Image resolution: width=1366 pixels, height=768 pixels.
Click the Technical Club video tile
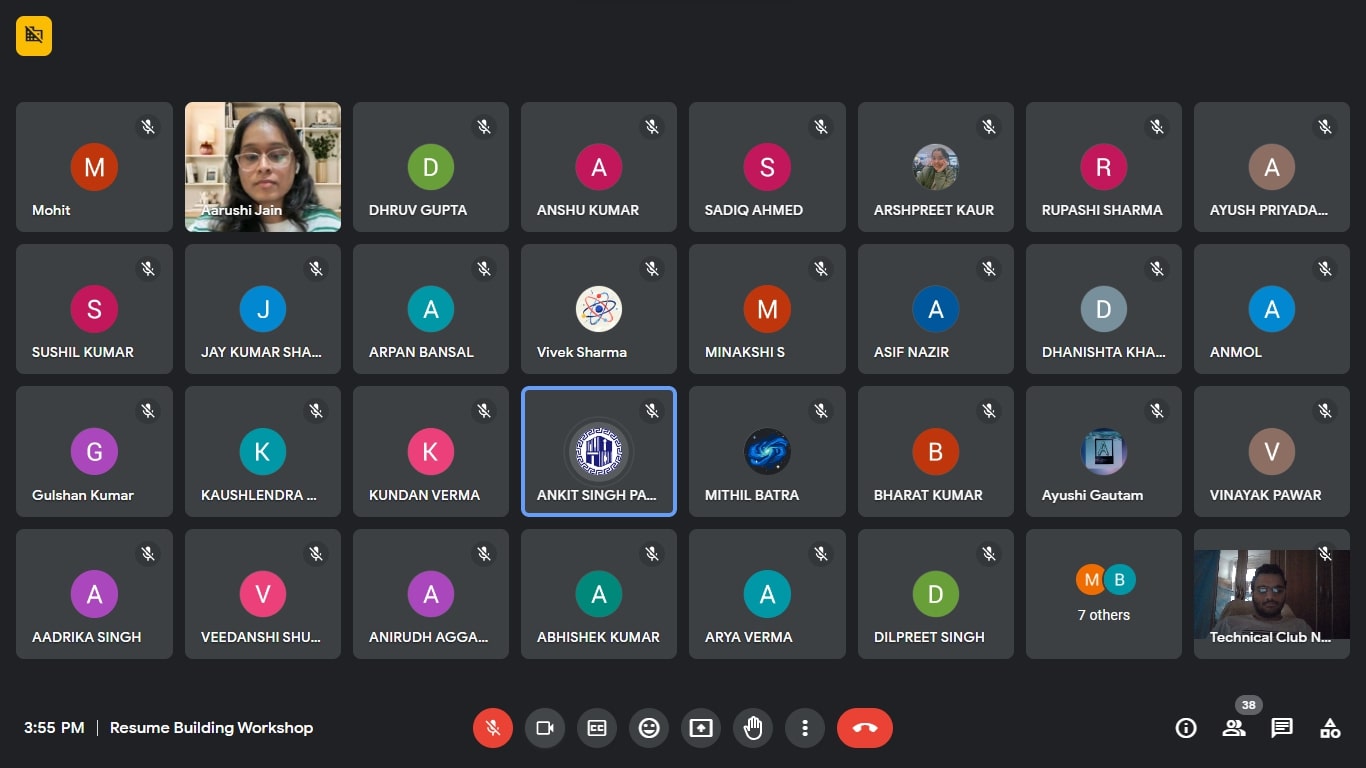pos(1271,594)
